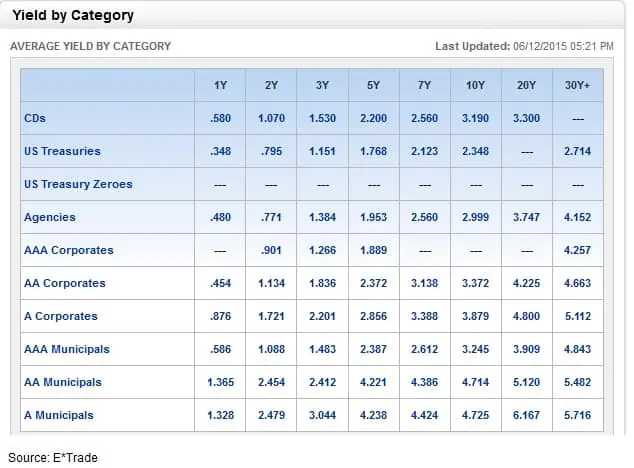Open AAA Municipals category
The image size is (634, 468).
67,349
